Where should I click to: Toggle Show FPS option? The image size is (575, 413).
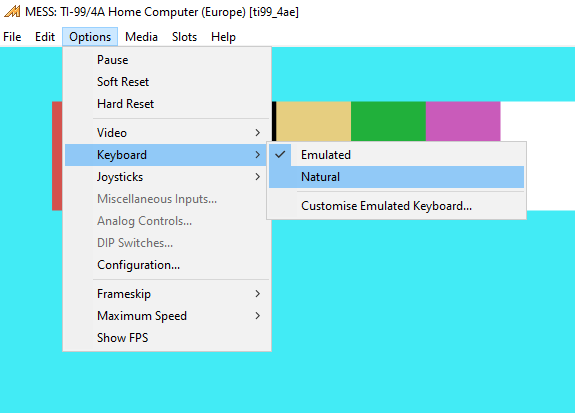tap(167, 338)
